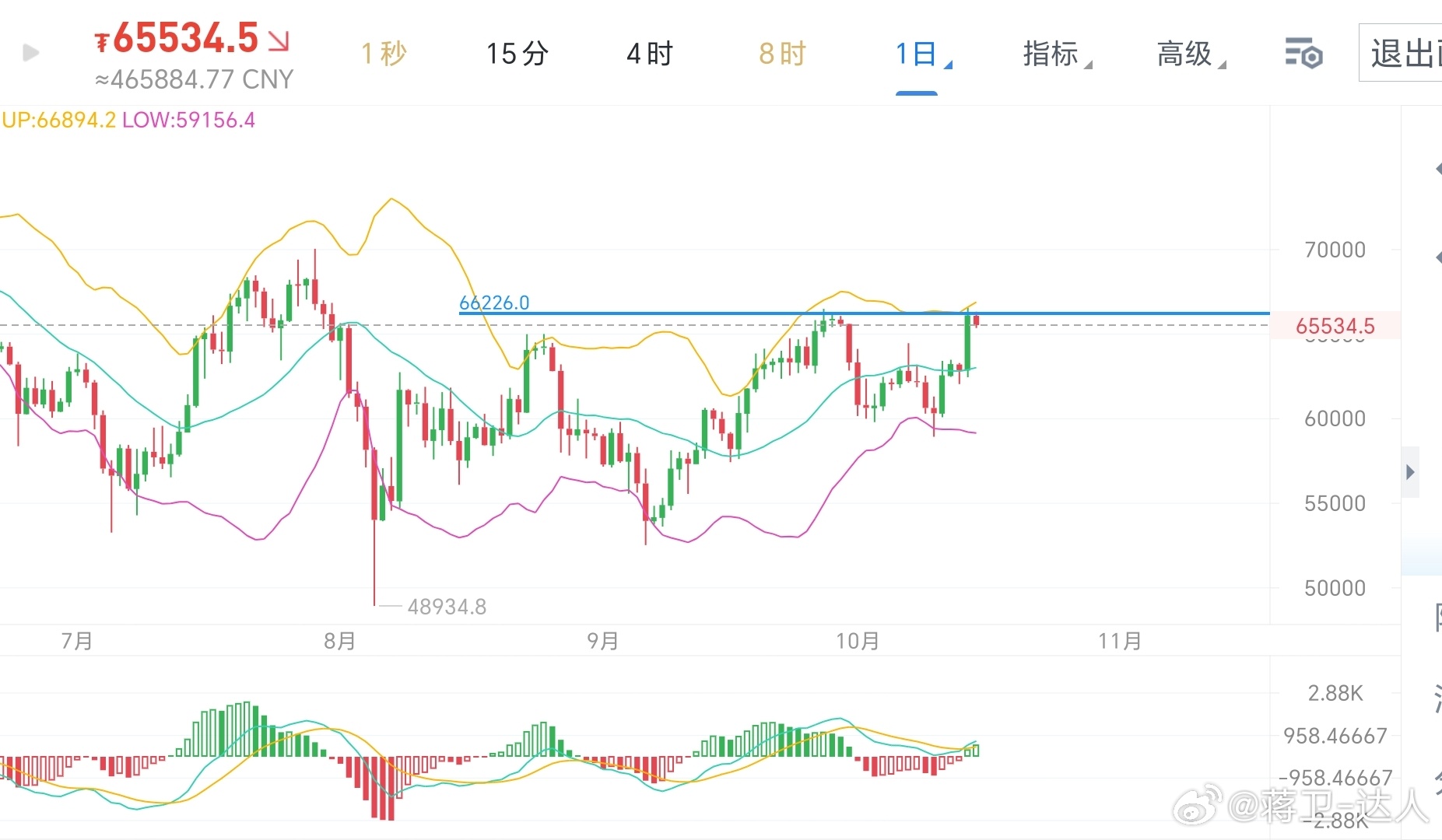Viewport: 1442px width, 840px height.
Task: Click the 2.88K MACD axis label
Action: [x=1335, y=693]
